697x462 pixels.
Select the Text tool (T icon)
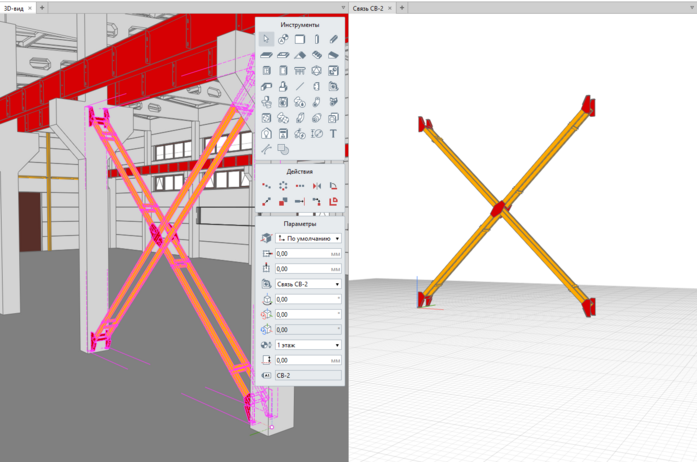tap(334, 134)
